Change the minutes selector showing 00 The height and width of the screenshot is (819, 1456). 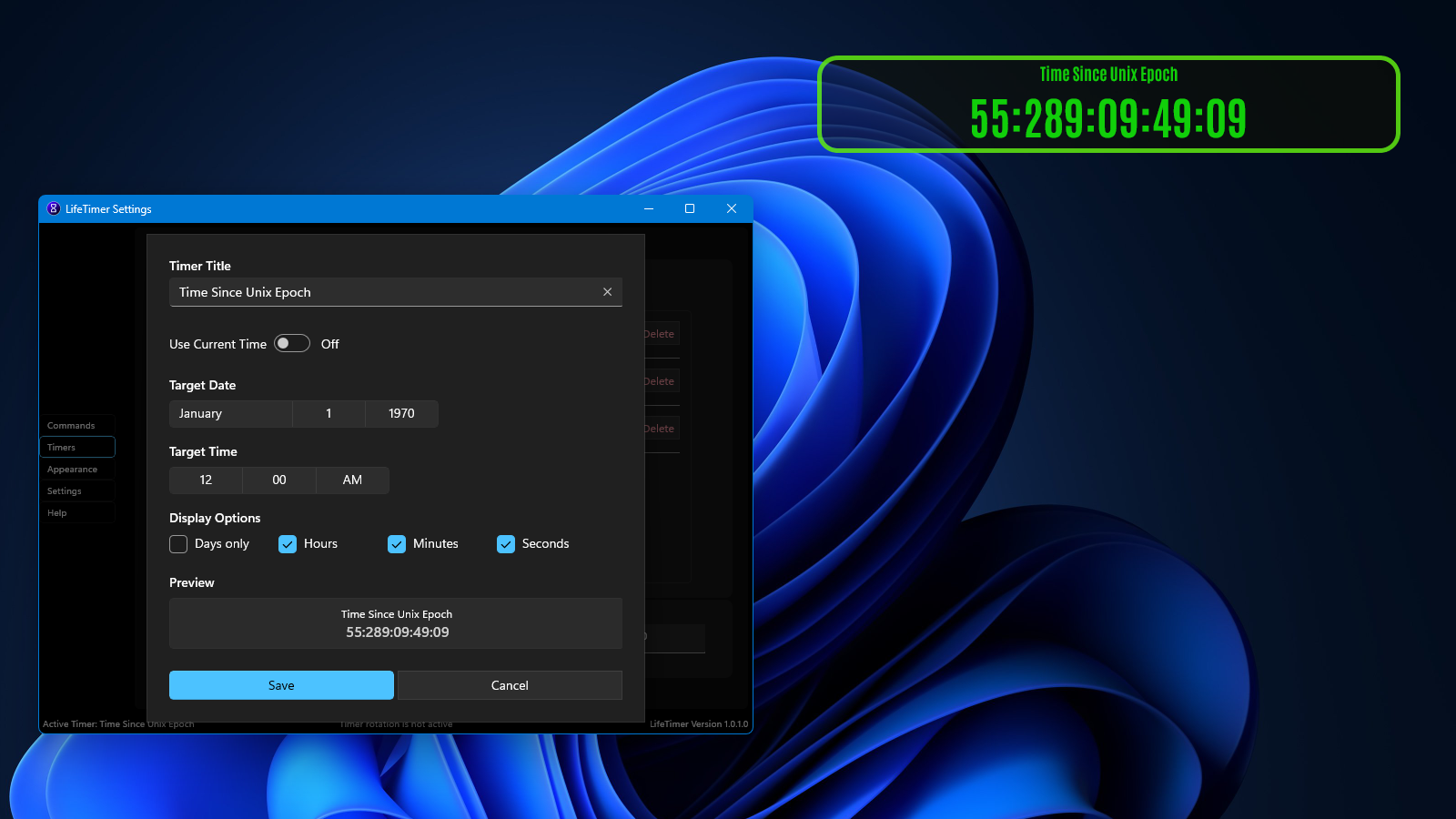pos(278,480)
